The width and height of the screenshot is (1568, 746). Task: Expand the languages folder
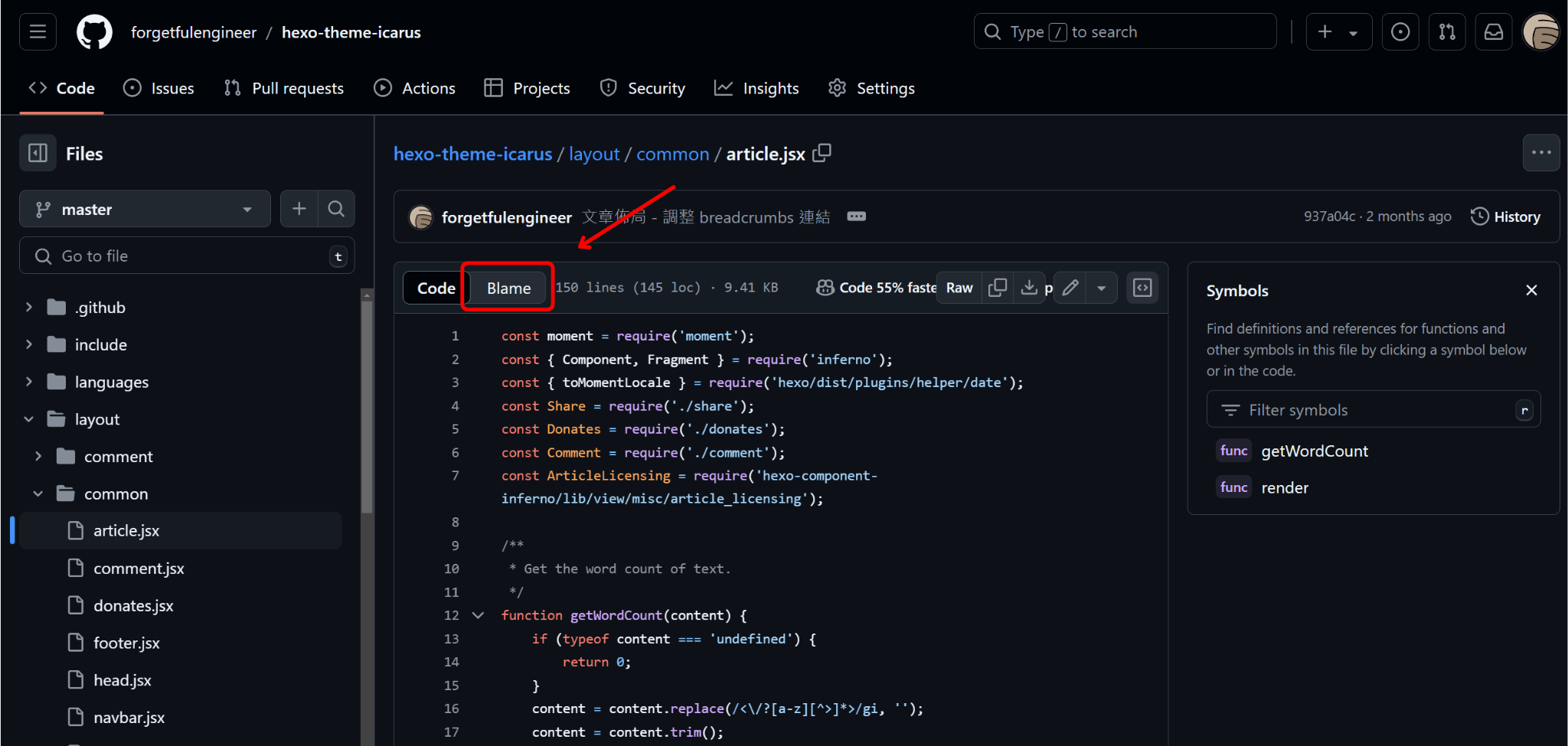[29, 382]
